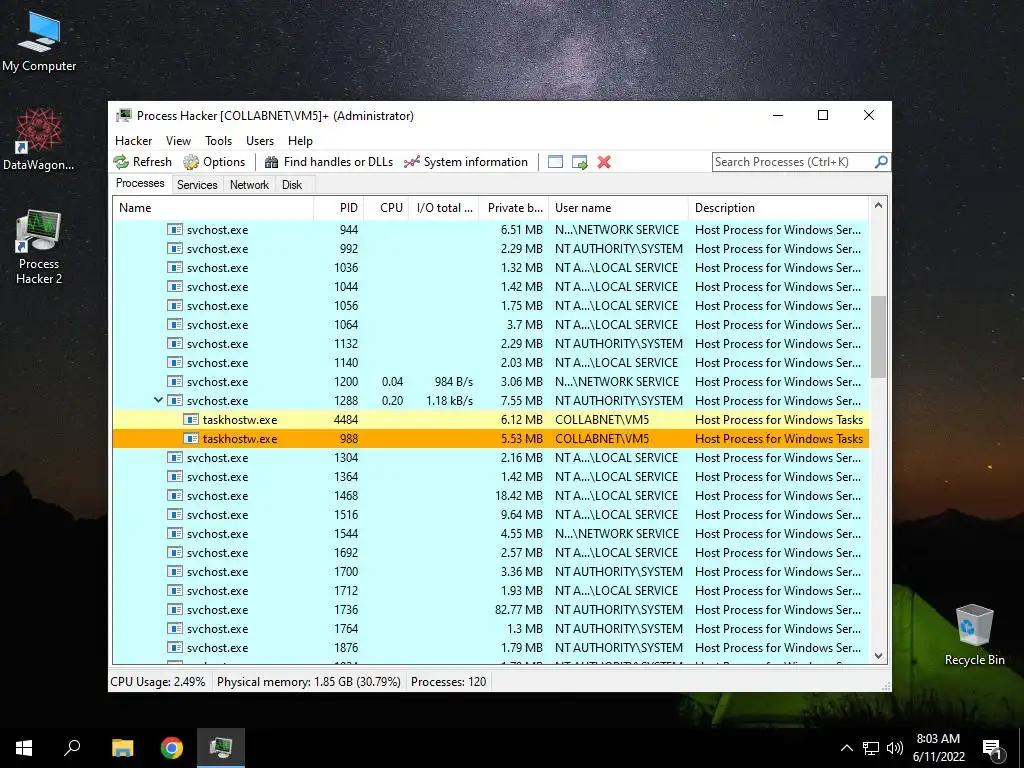The width and height of the screenshot is (1024, 768).
Task: Open the Tools menu
Action: point(218,140)
